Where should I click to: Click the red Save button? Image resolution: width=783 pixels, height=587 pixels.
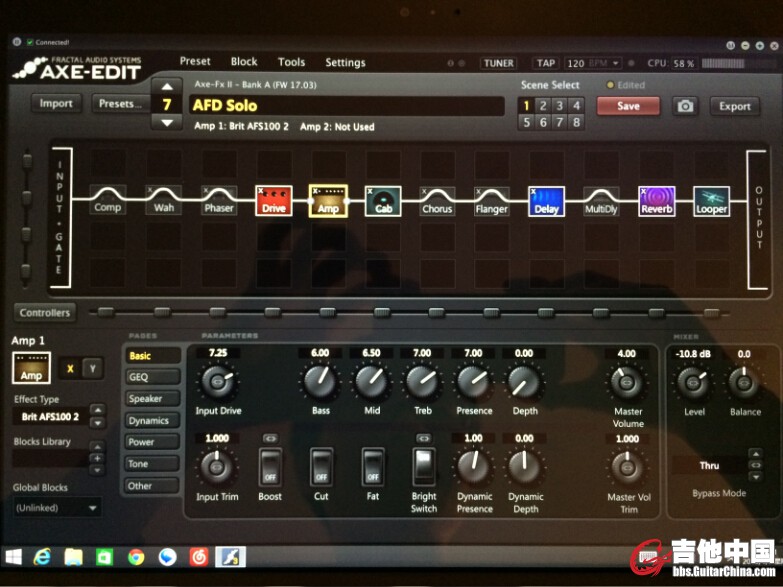(628, 106)
